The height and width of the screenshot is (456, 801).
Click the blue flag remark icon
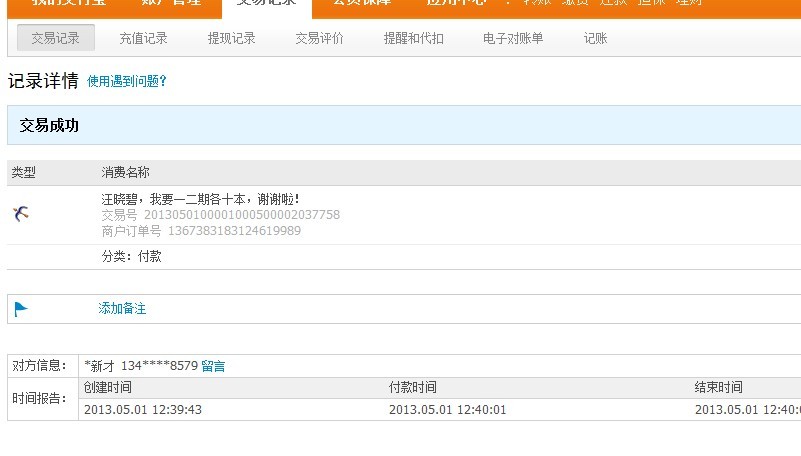pyautogui.click(x=21, y=309)
